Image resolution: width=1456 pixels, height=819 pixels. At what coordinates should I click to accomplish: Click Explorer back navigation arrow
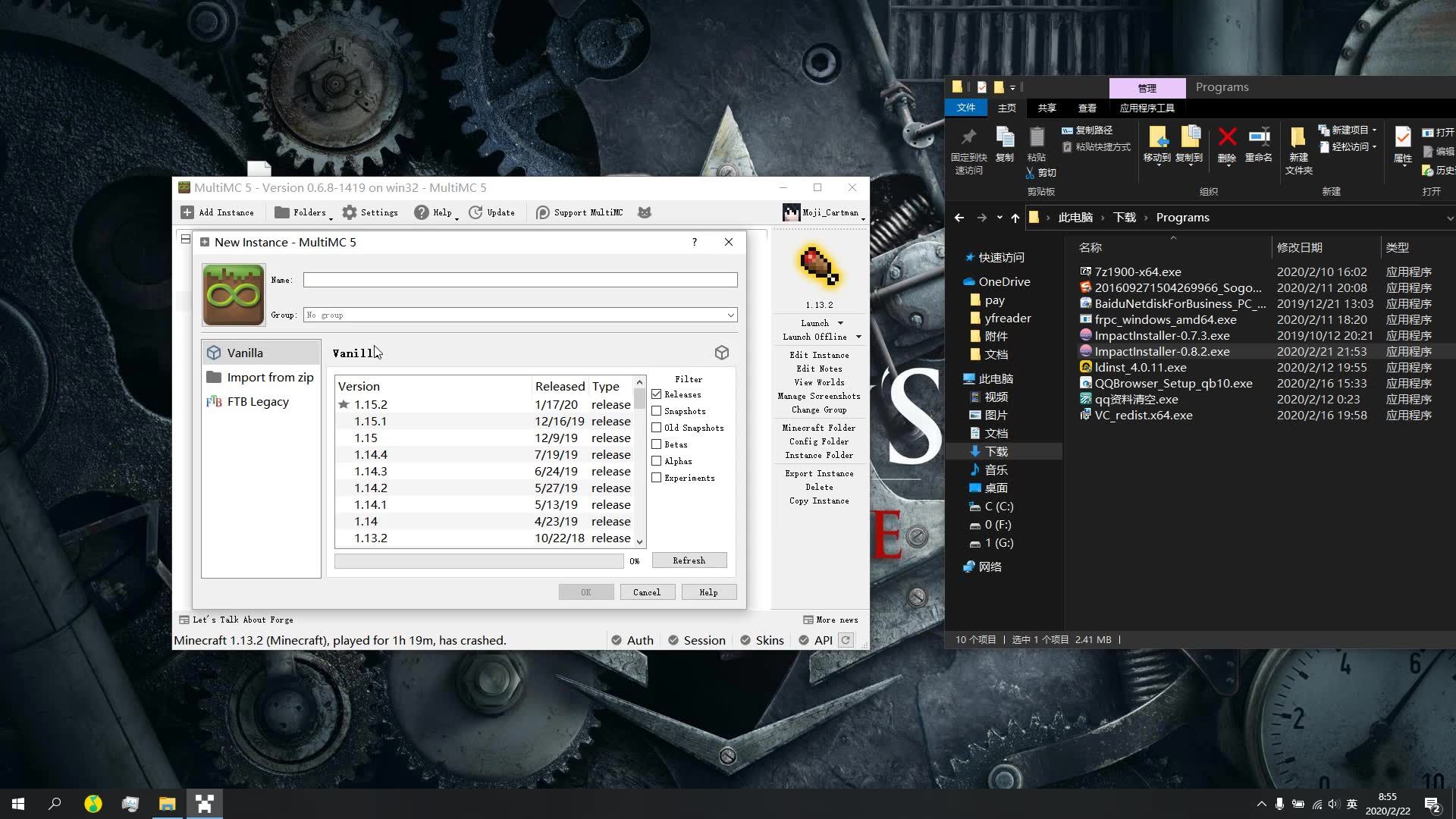(959, 218)
